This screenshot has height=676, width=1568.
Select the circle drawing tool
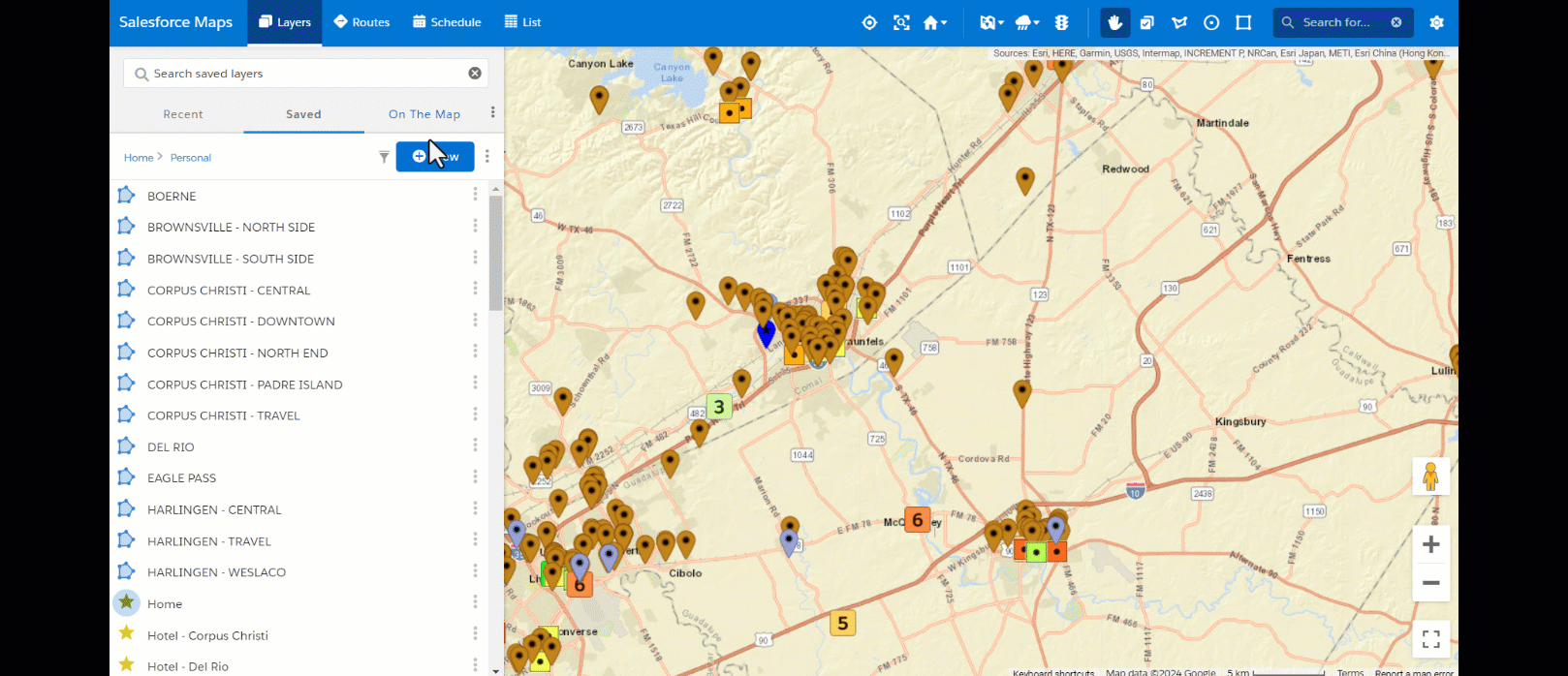1211,22
